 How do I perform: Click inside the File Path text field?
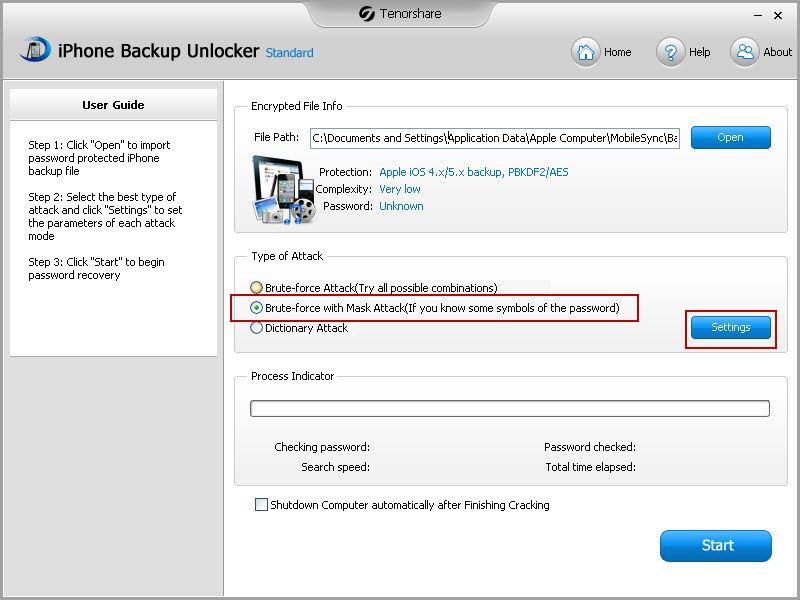click(494, 138)
